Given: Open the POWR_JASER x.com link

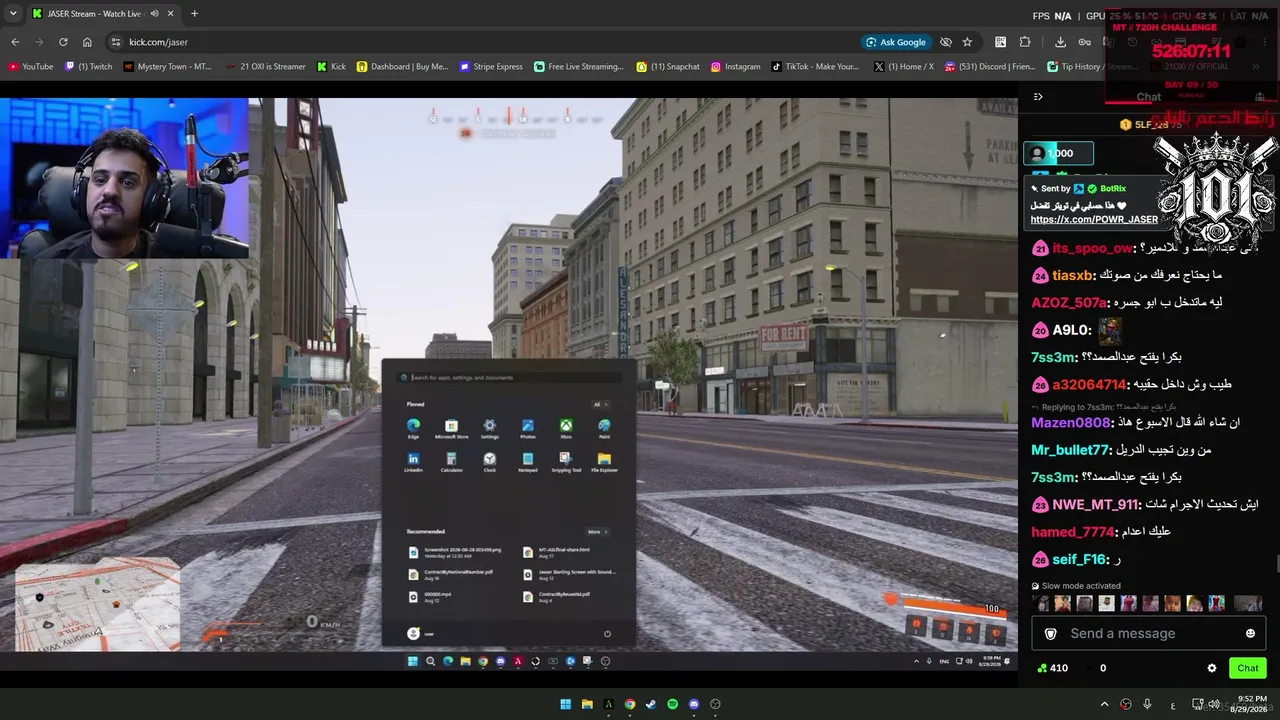Looking at the screenshot, I should (1094, 220).
